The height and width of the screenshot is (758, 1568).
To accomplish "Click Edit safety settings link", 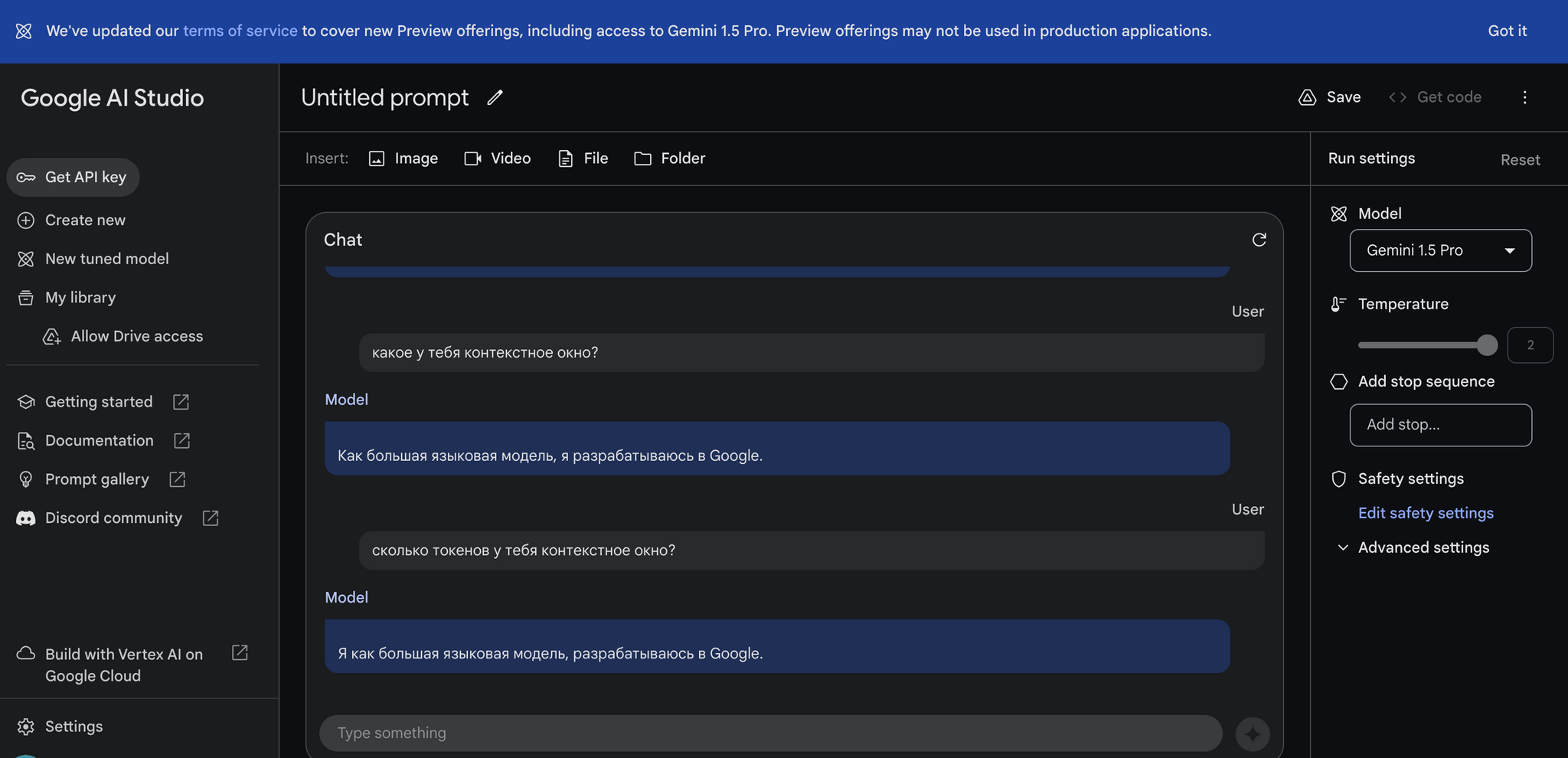I will point(1426,513).
